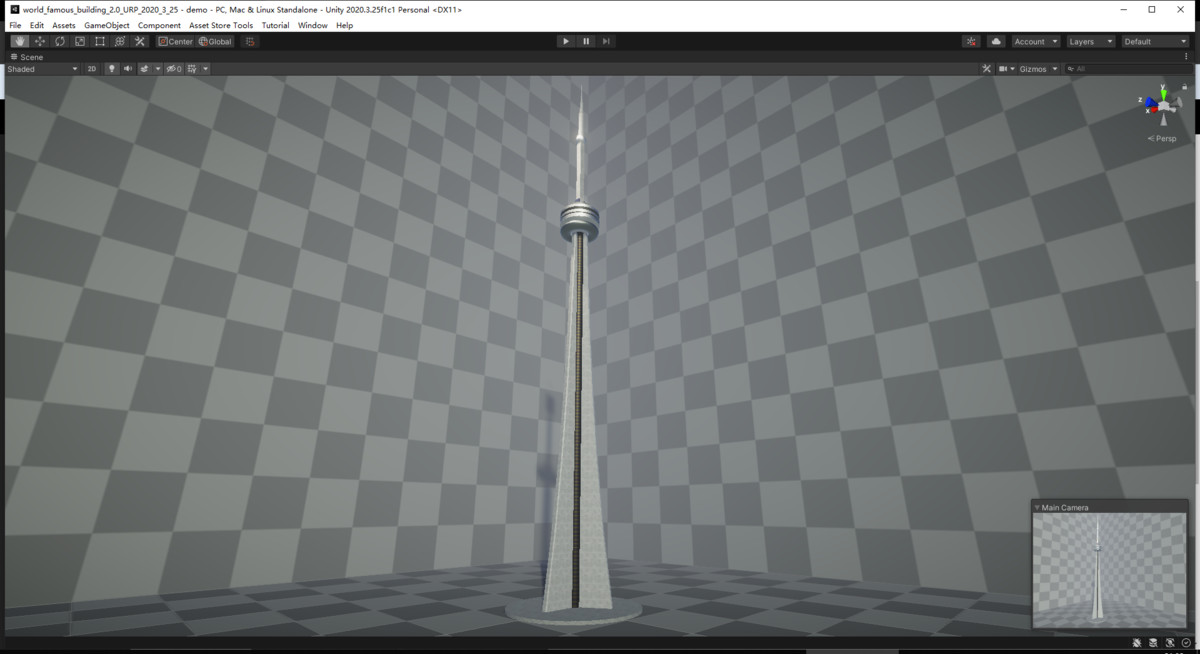The image size is (1200, 654).
Task: Open the GameObject menu
Action: [x=105, y=25]
